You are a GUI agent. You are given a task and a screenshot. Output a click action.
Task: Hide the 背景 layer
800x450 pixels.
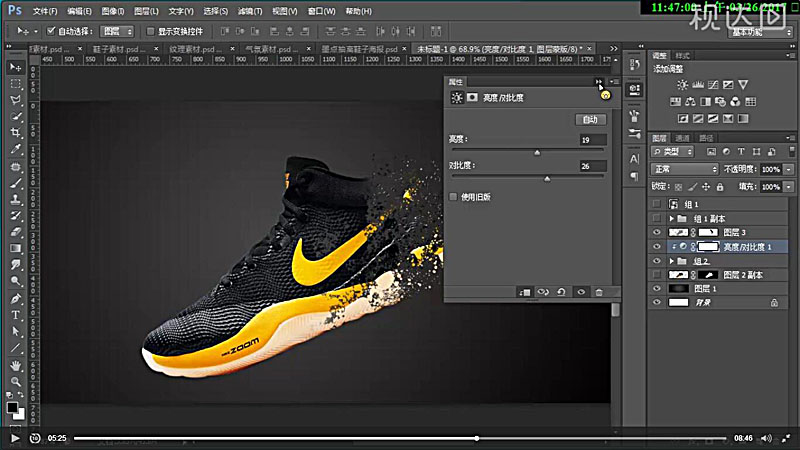[657, 303]
